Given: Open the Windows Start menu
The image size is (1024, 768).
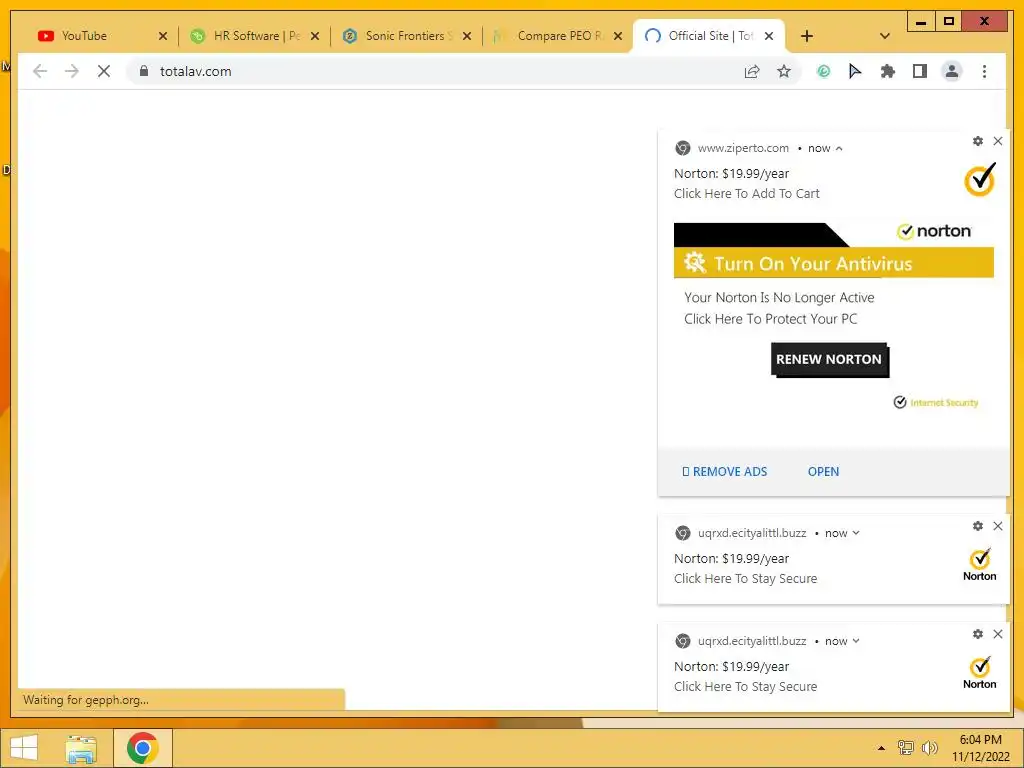Looking at the screenshot, I should 24,748.
